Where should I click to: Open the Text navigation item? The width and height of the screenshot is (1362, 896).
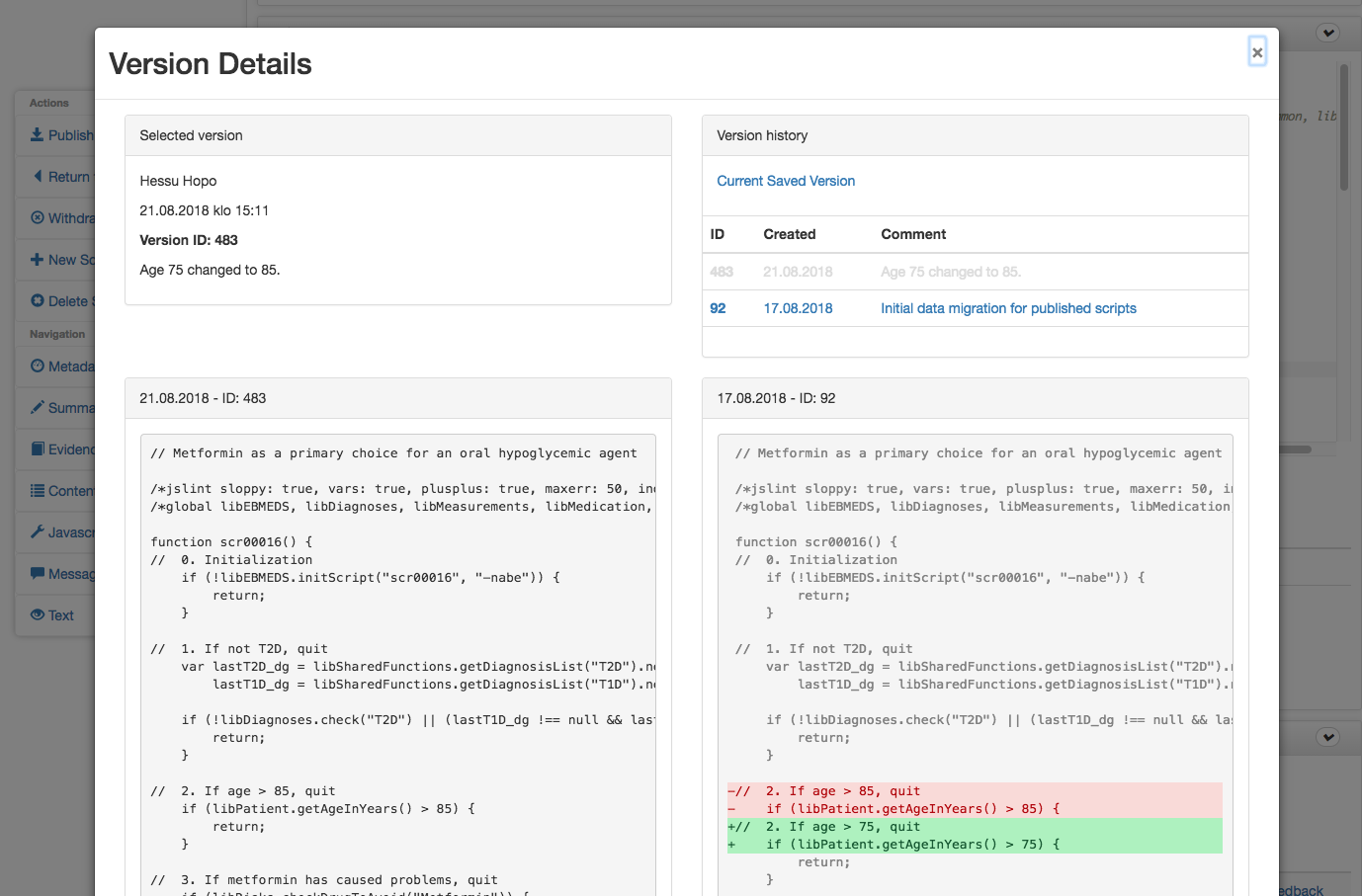(x=60, y=614)
